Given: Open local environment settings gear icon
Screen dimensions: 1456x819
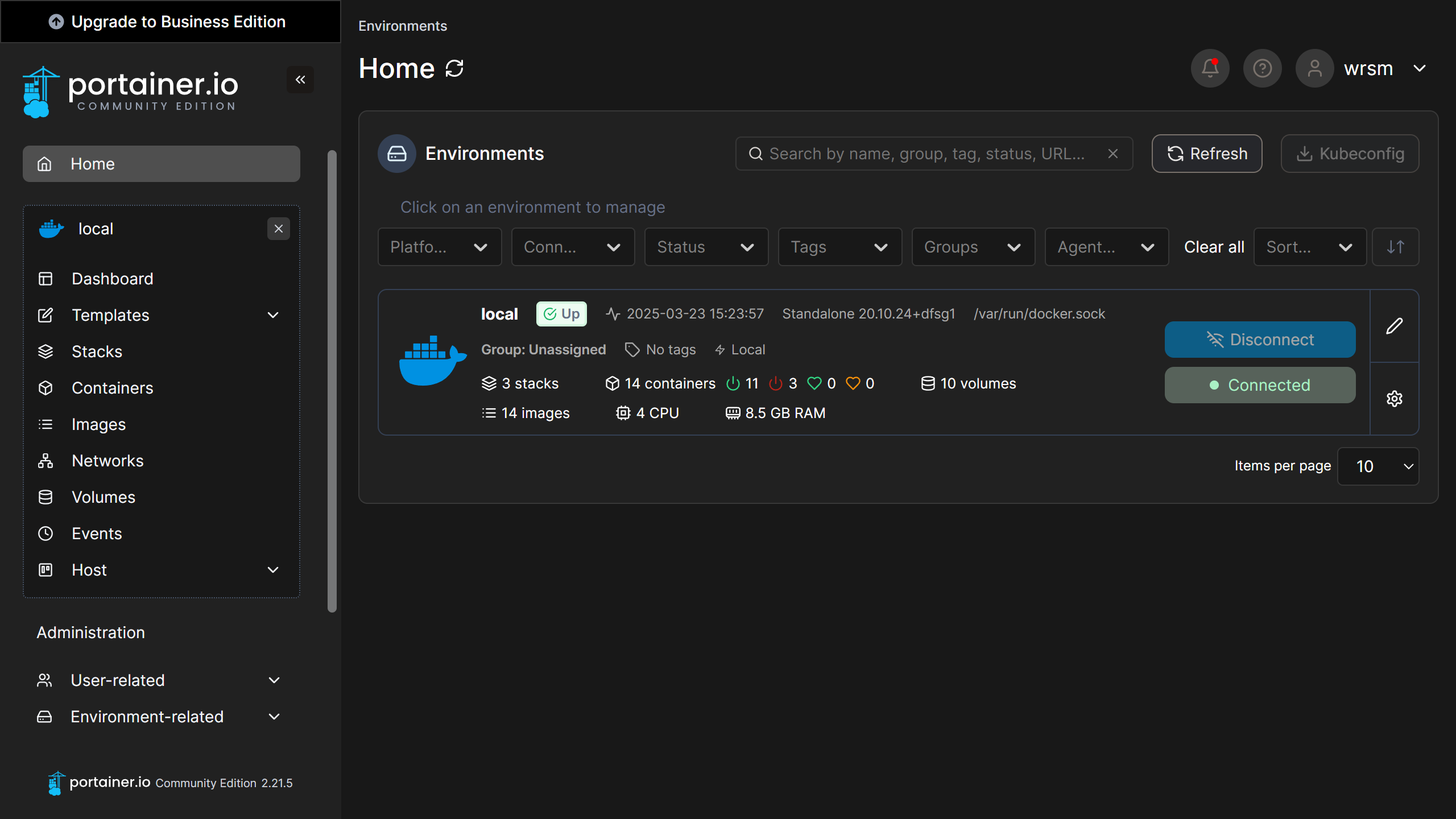Looking at the screenshot, I should pos(1395,399).
